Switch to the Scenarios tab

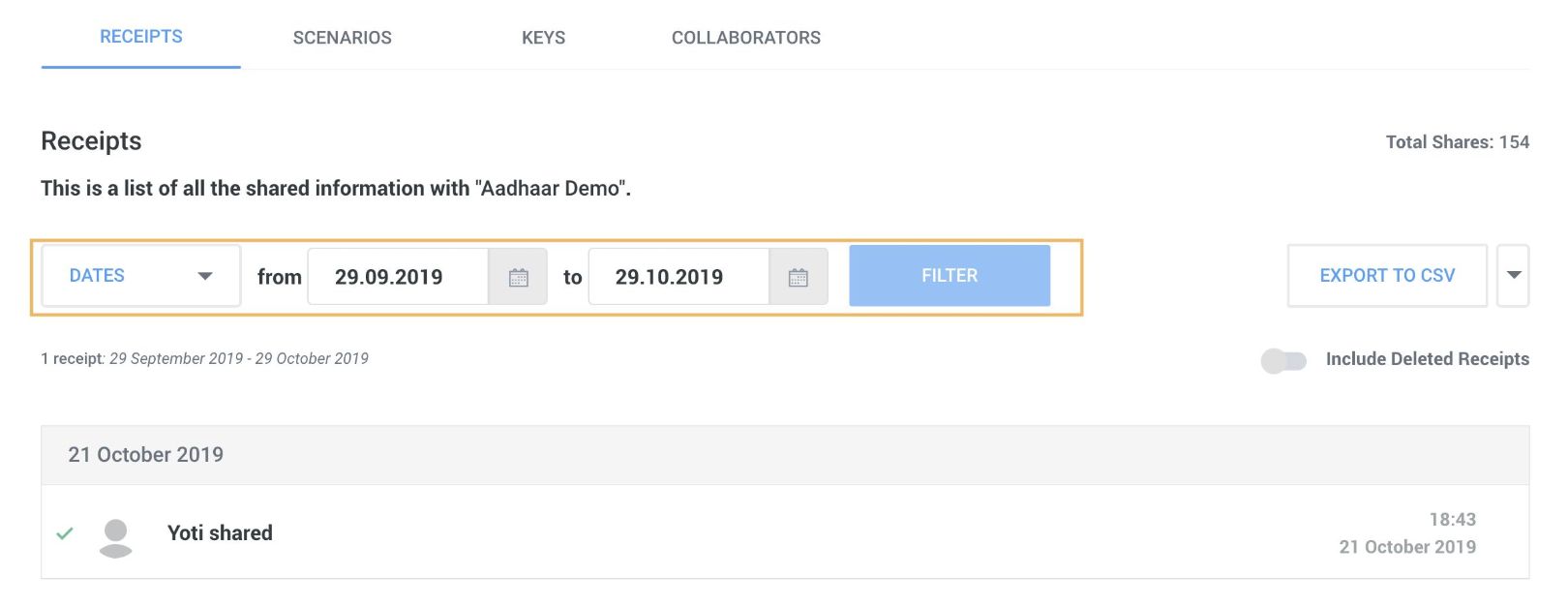pos(343,38)
